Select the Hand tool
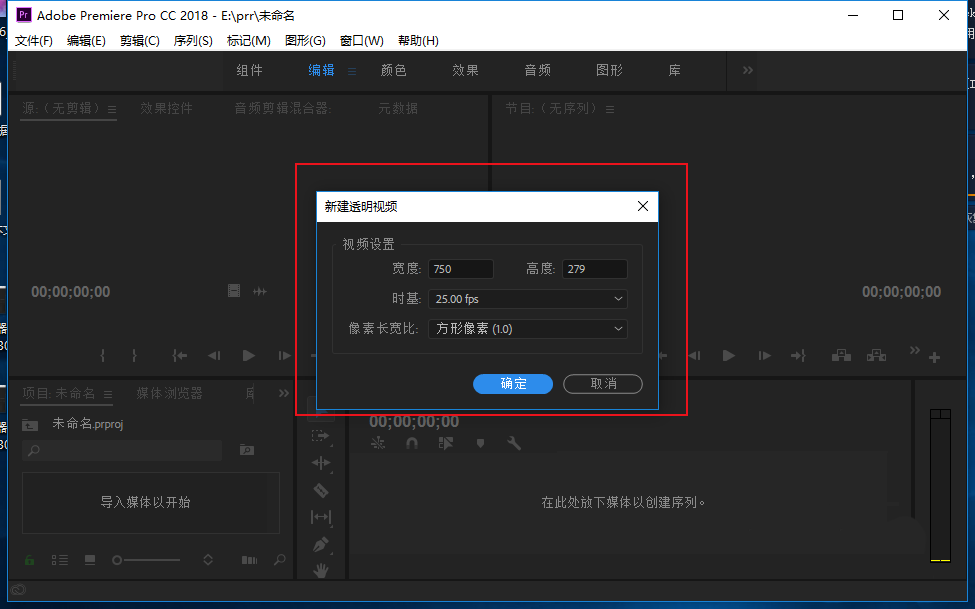 click(x=321, y=569)
